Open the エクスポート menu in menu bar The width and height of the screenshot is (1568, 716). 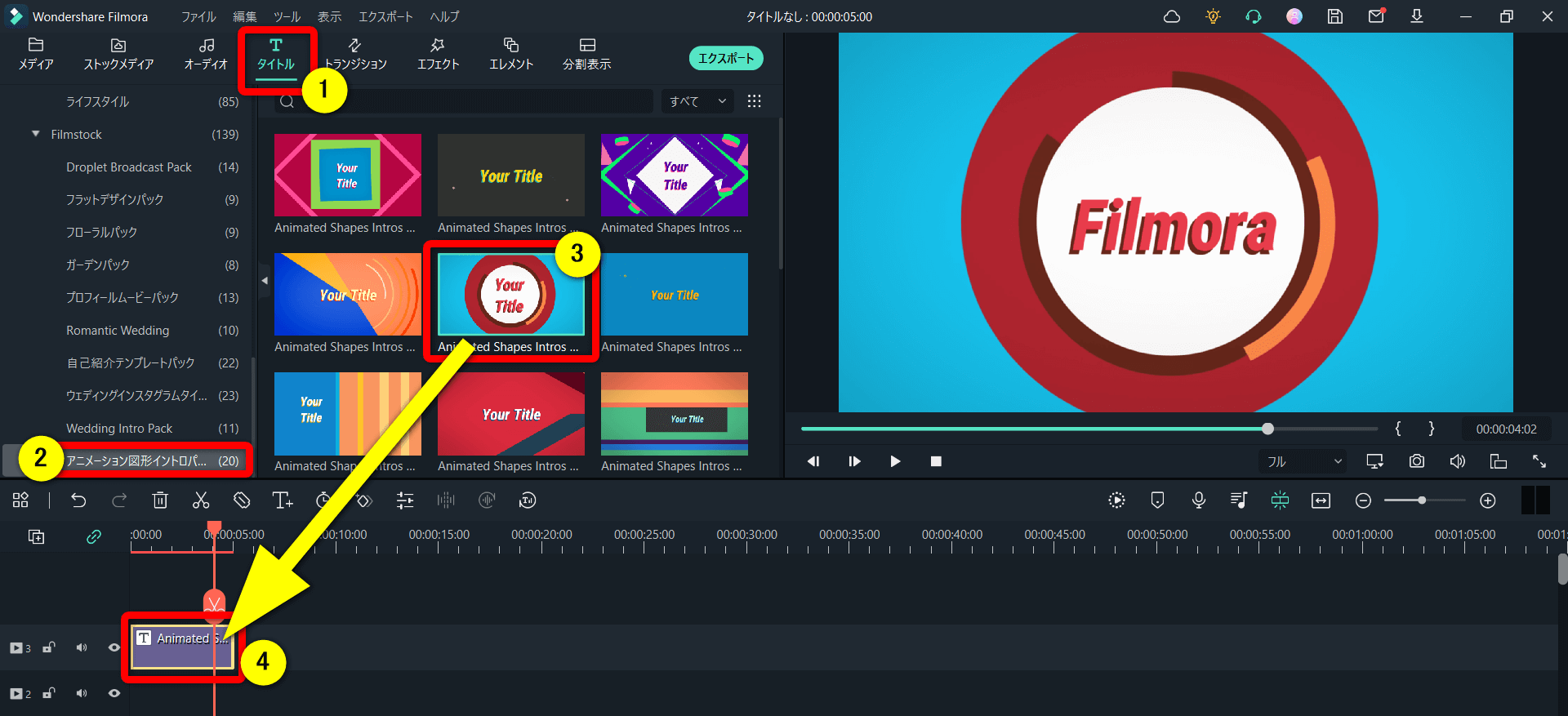385,16
